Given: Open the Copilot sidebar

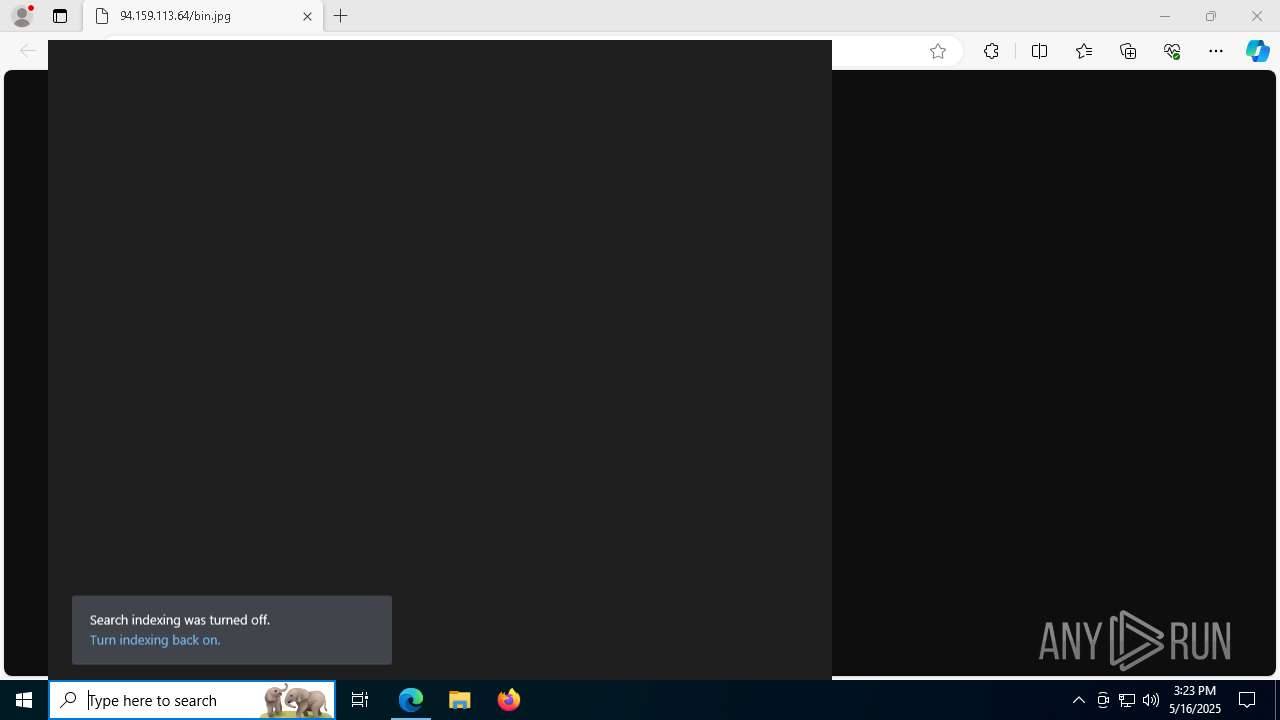Looking at the screenshot, I should point(1258,51).
